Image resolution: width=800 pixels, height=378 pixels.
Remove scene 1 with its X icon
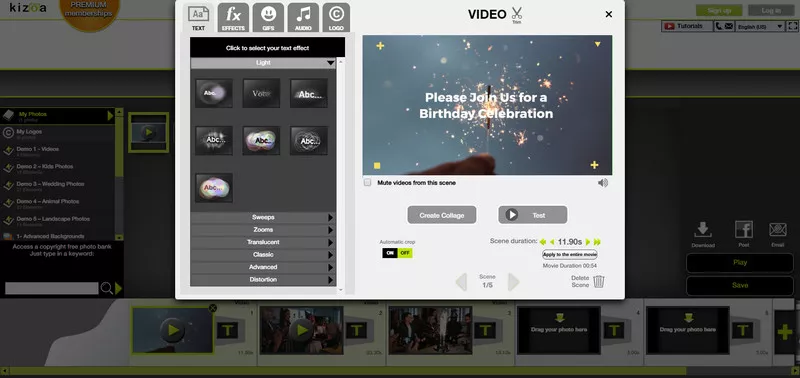point(213,308)
